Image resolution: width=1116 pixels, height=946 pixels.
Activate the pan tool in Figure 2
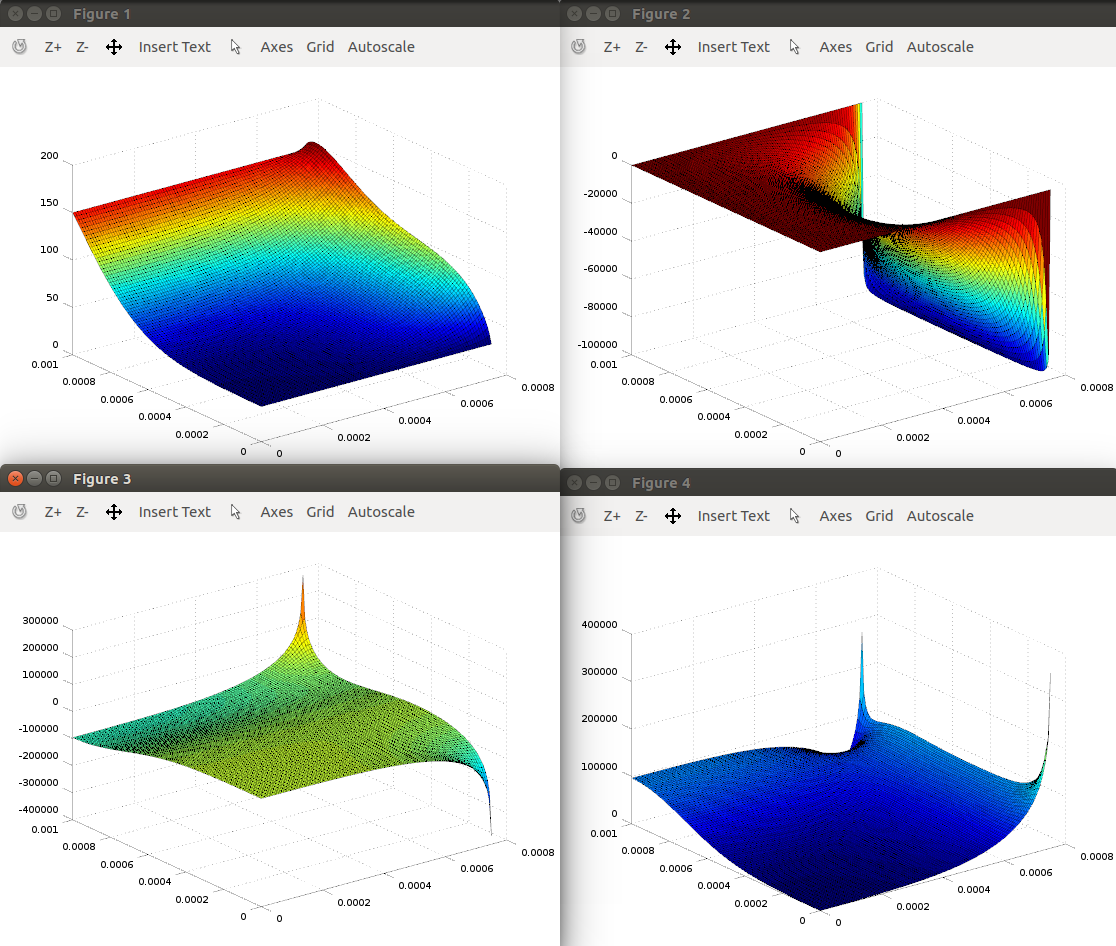click(x=673, y=47)
